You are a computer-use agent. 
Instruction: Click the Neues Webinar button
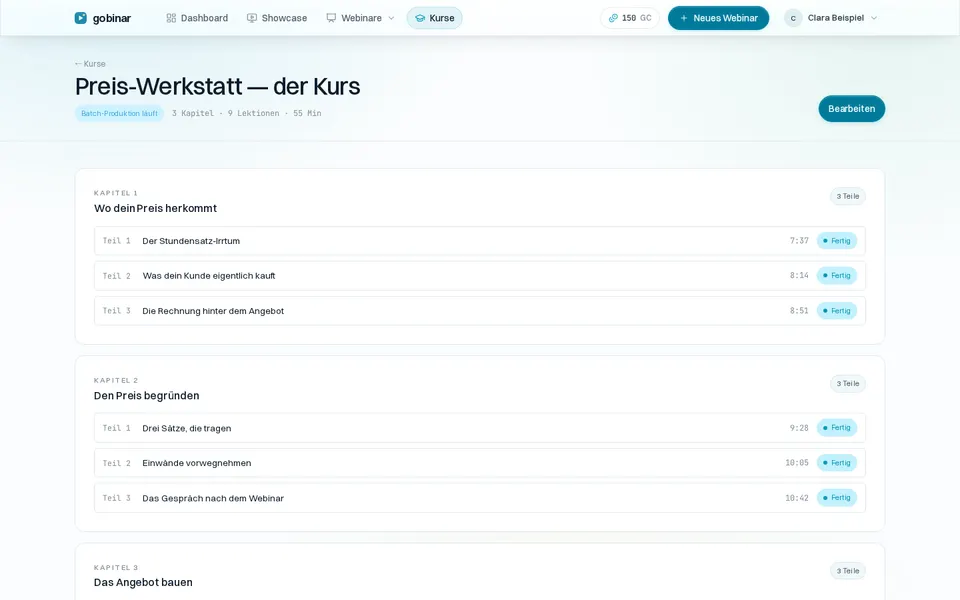pyautogui.click(x=718, y=18)
